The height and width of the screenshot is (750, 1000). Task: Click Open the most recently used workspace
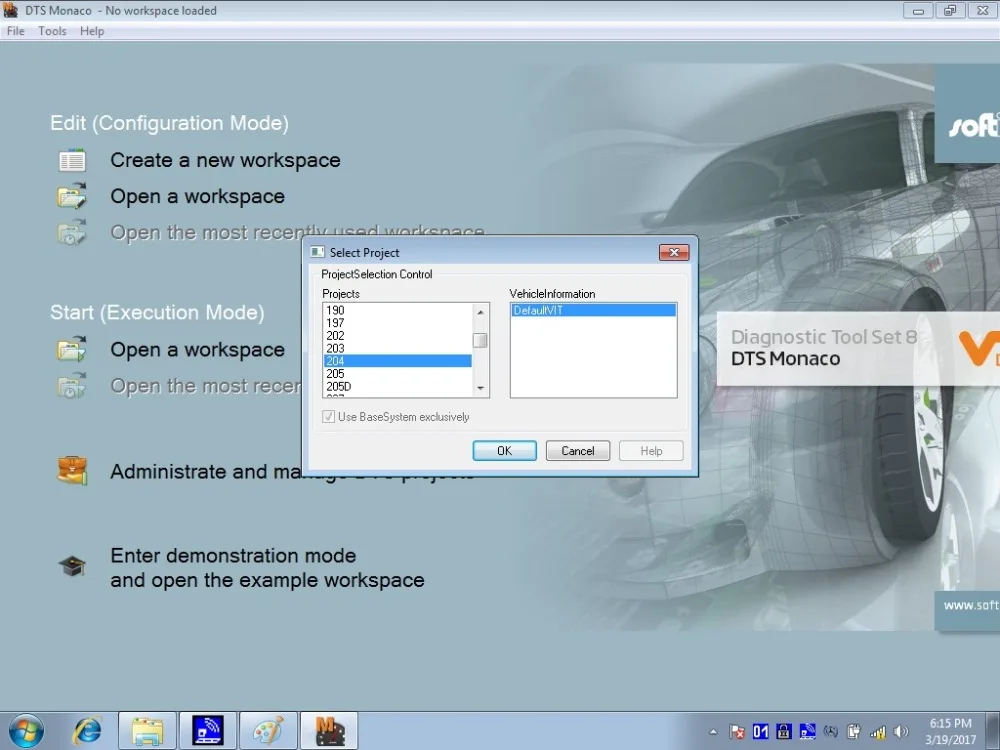pos(297,233)
